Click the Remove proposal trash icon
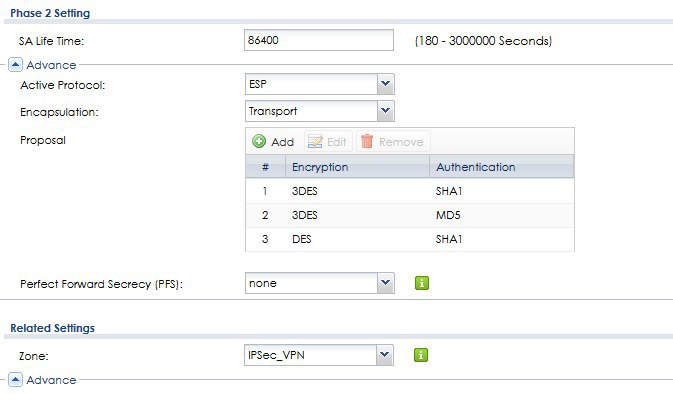Image resolution: width=673 pixels, height=408 pixels. 367,142
